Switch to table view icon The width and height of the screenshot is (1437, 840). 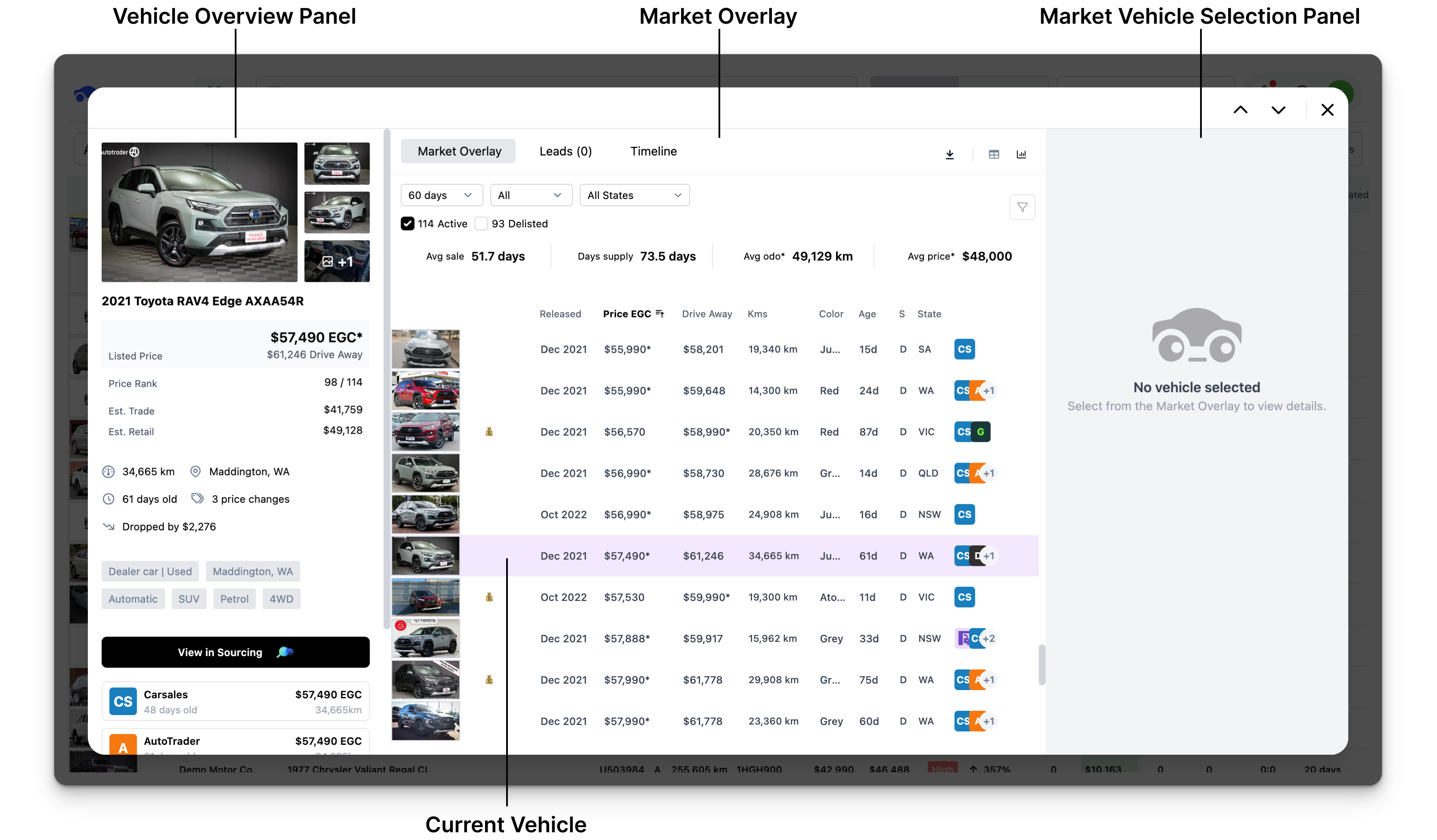[994, 155]
